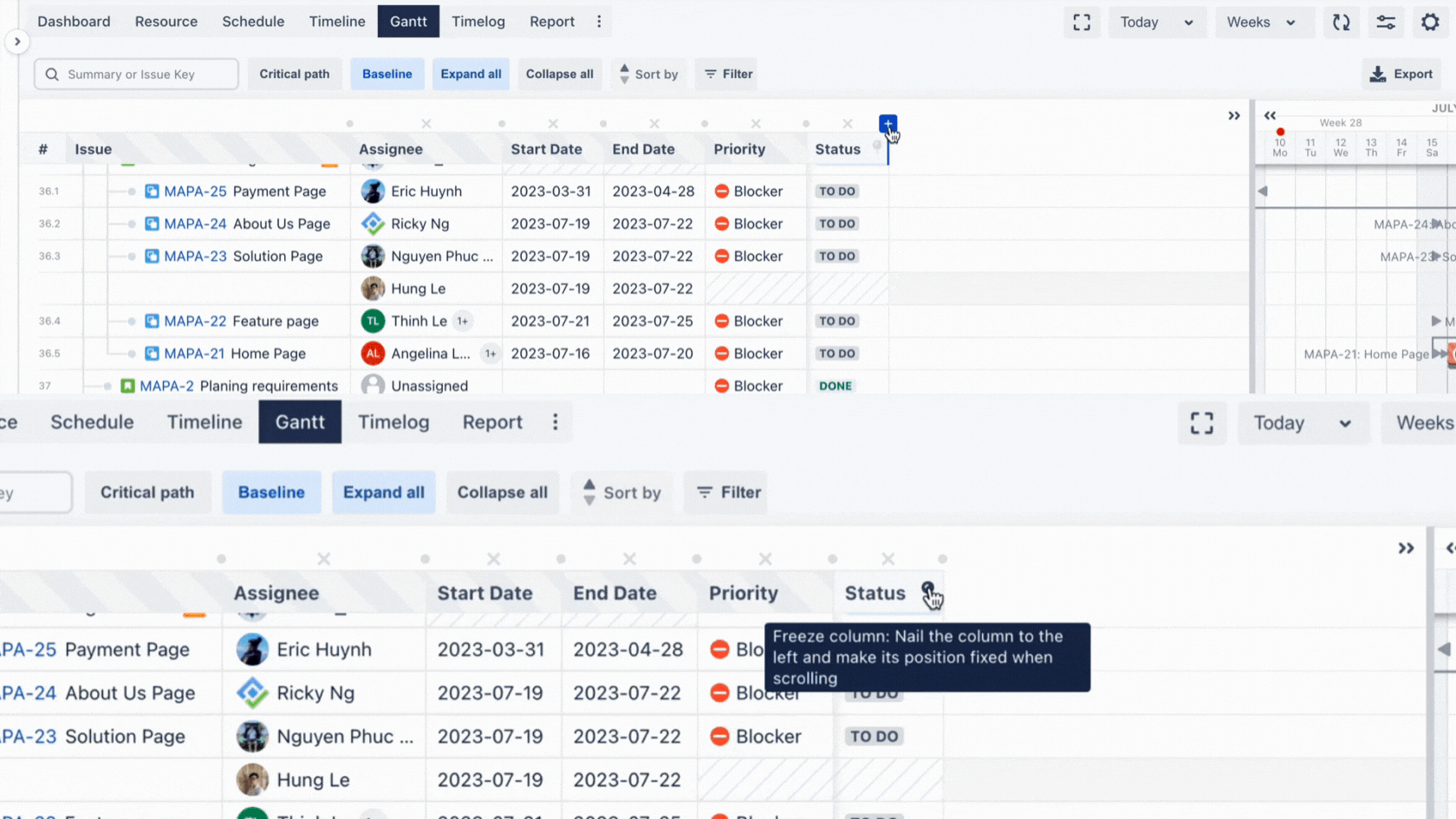The height and width of the screenshot is (819, 1456).
Task: Click the Summary or Issue Key search field
Action: (136, 74)
